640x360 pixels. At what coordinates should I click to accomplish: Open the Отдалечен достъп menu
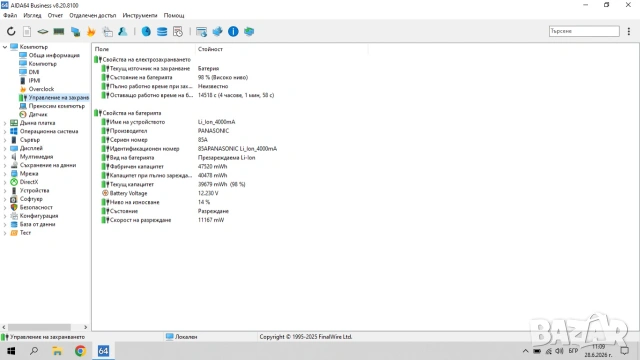[x=93, y=15]
